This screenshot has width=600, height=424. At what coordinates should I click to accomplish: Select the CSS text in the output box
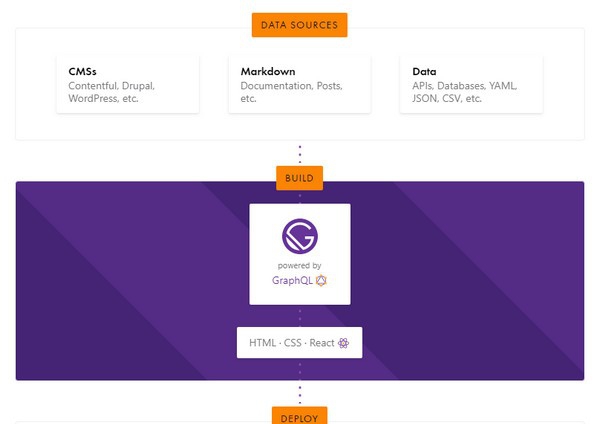(292, 343)
